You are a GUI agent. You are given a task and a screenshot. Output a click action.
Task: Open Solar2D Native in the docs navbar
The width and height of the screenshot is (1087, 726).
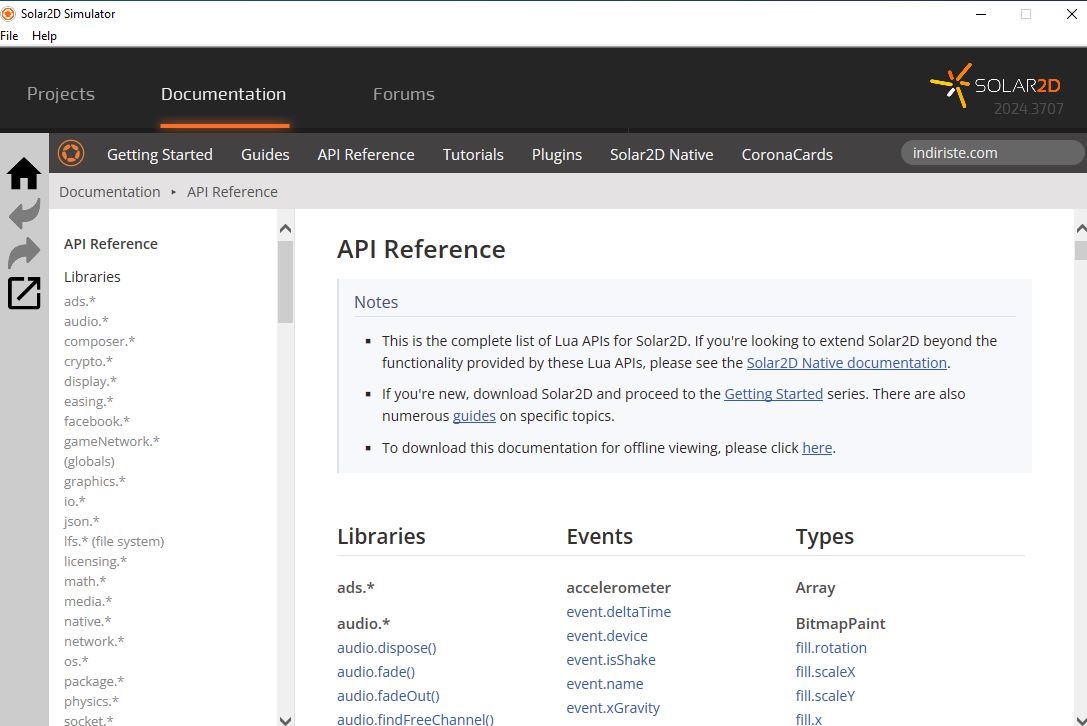tap(661, 155)
